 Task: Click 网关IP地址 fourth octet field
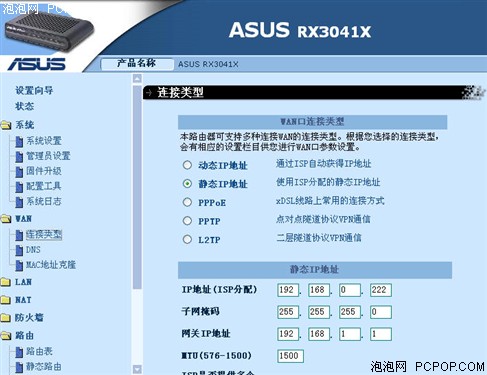(381, 334)
